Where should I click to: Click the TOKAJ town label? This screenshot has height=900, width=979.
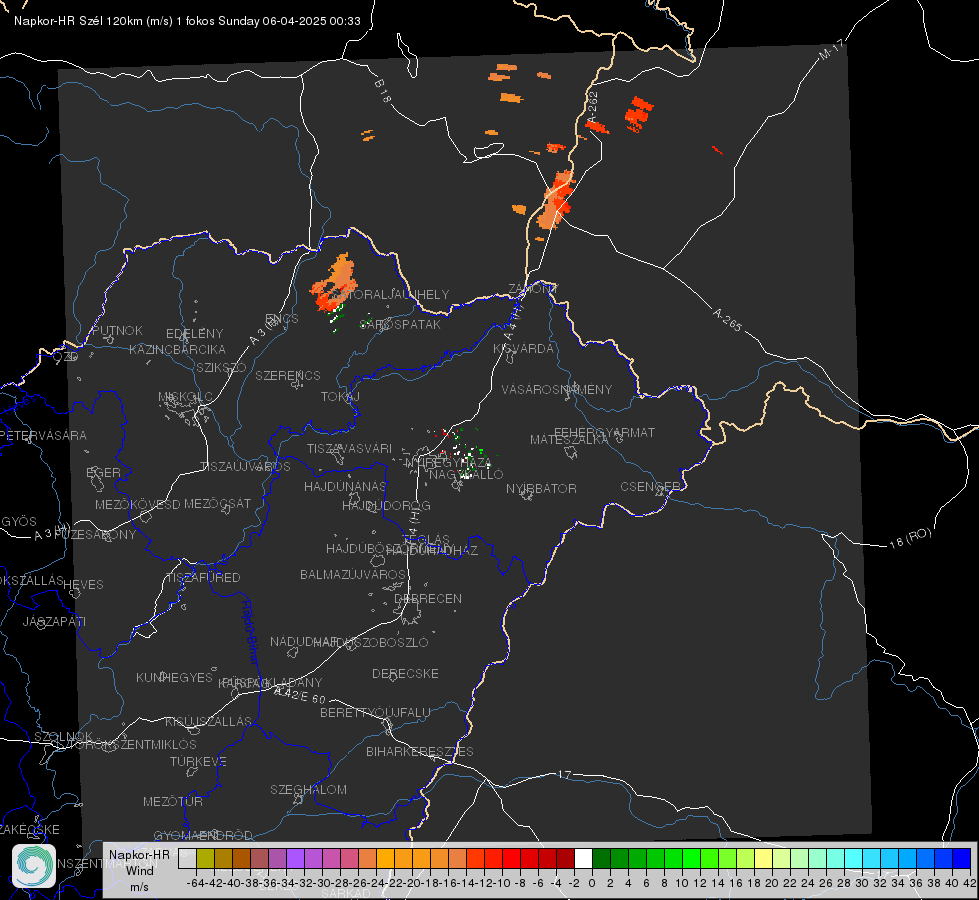340,397
